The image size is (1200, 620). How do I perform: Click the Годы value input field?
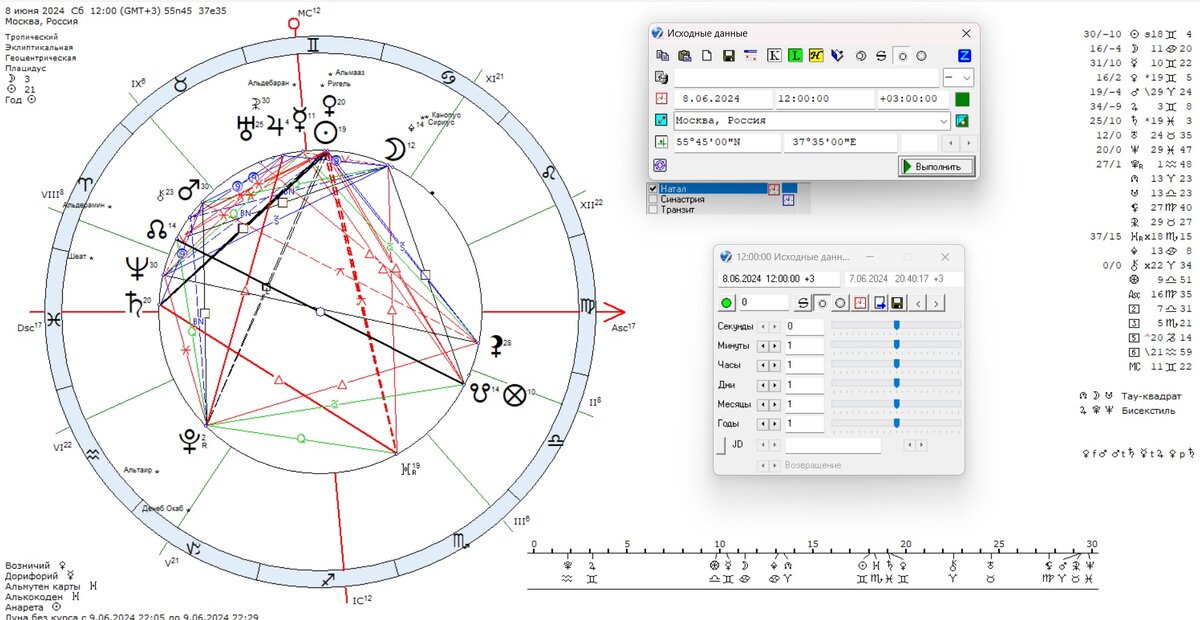point(804,425)
